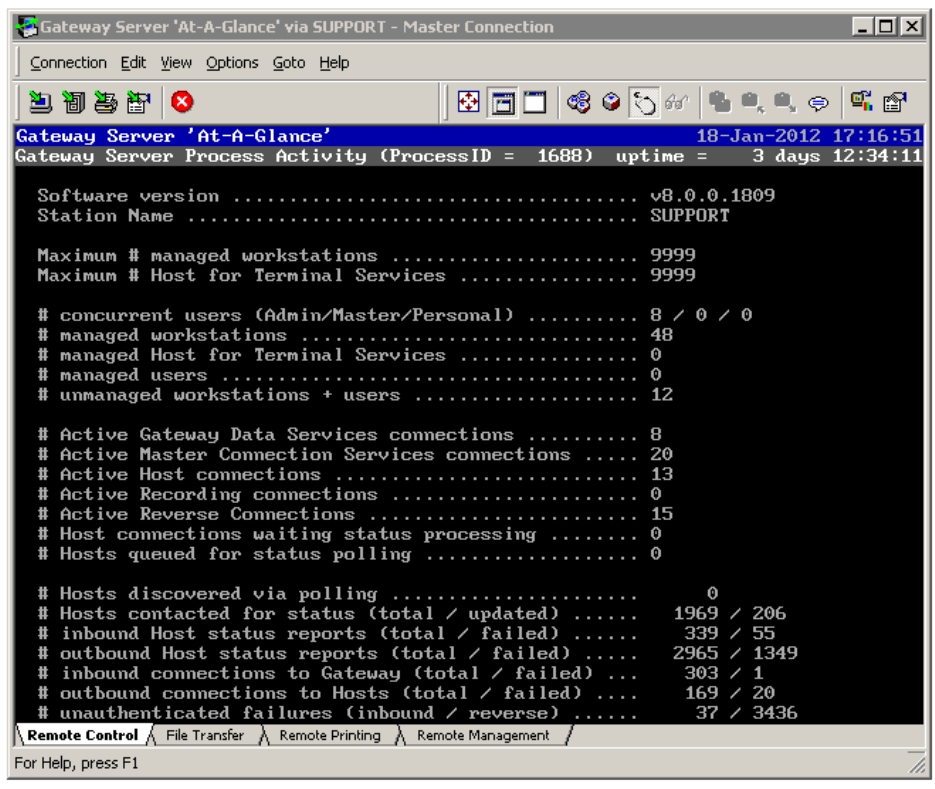This screenshot has width=935, height=789.
Task: Click the '# managed workstations' value 48
Action: 661,335
